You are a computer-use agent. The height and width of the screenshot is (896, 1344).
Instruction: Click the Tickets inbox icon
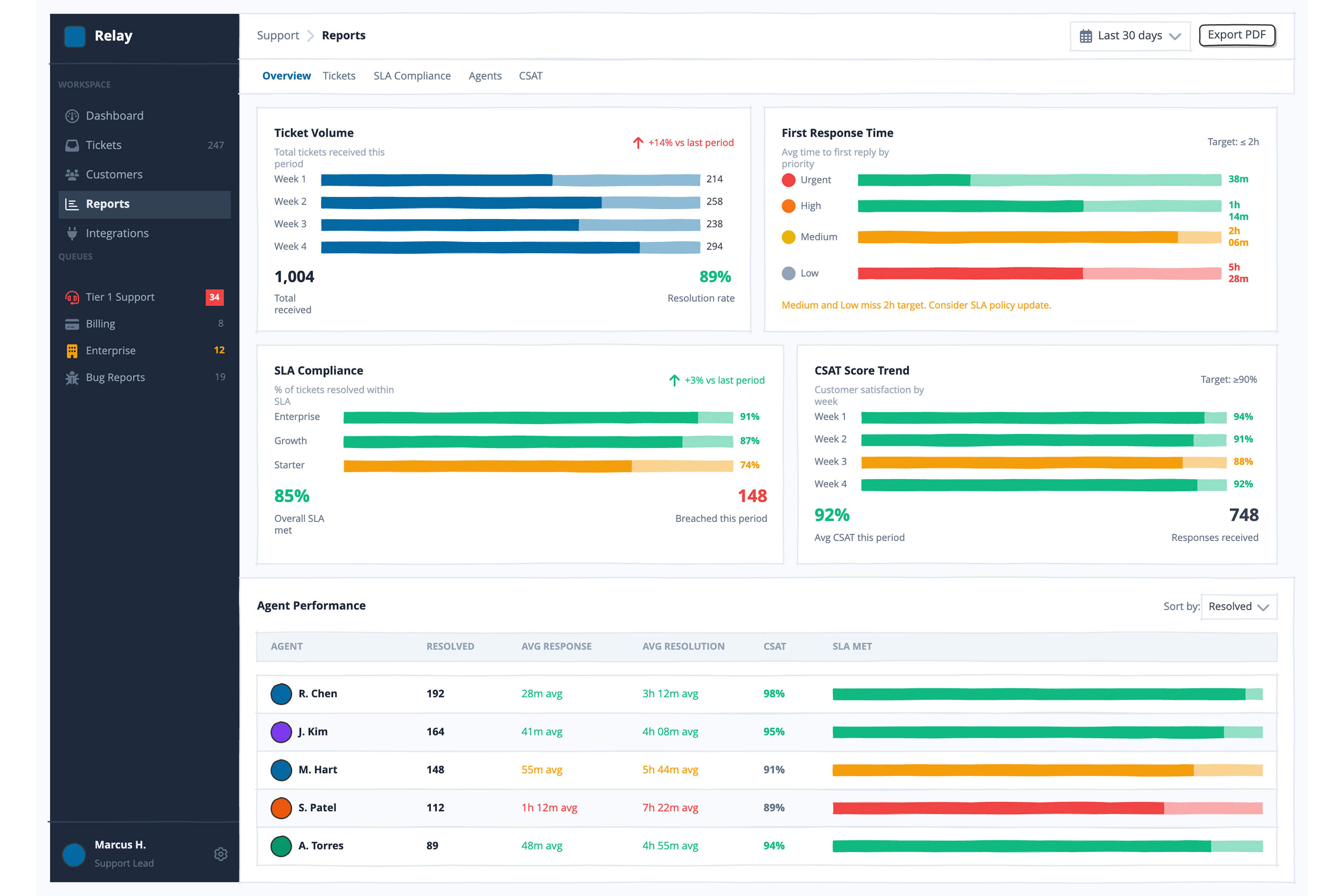pyautogui.click(x=72, y=145)
